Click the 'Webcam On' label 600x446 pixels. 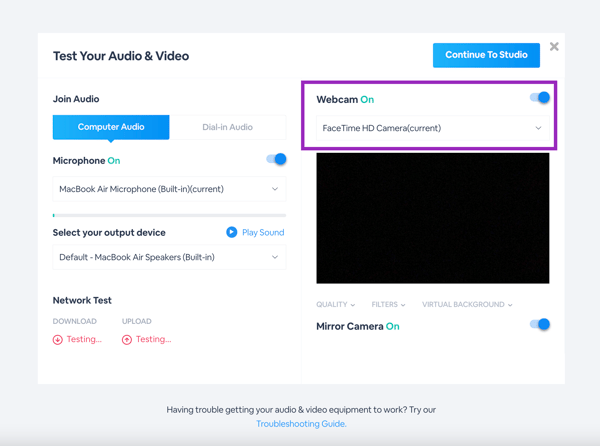tap(345, 99)
